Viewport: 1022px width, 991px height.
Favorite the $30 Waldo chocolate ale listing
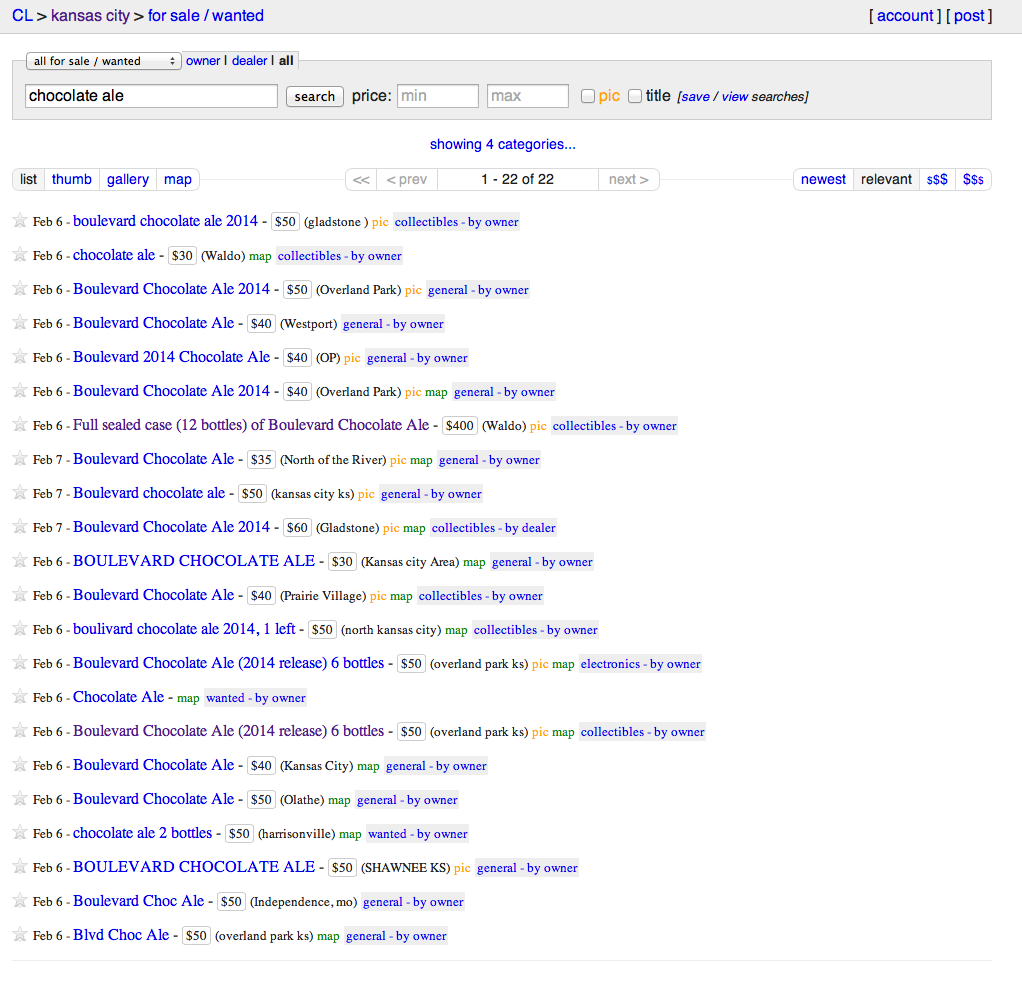[20, 255]
